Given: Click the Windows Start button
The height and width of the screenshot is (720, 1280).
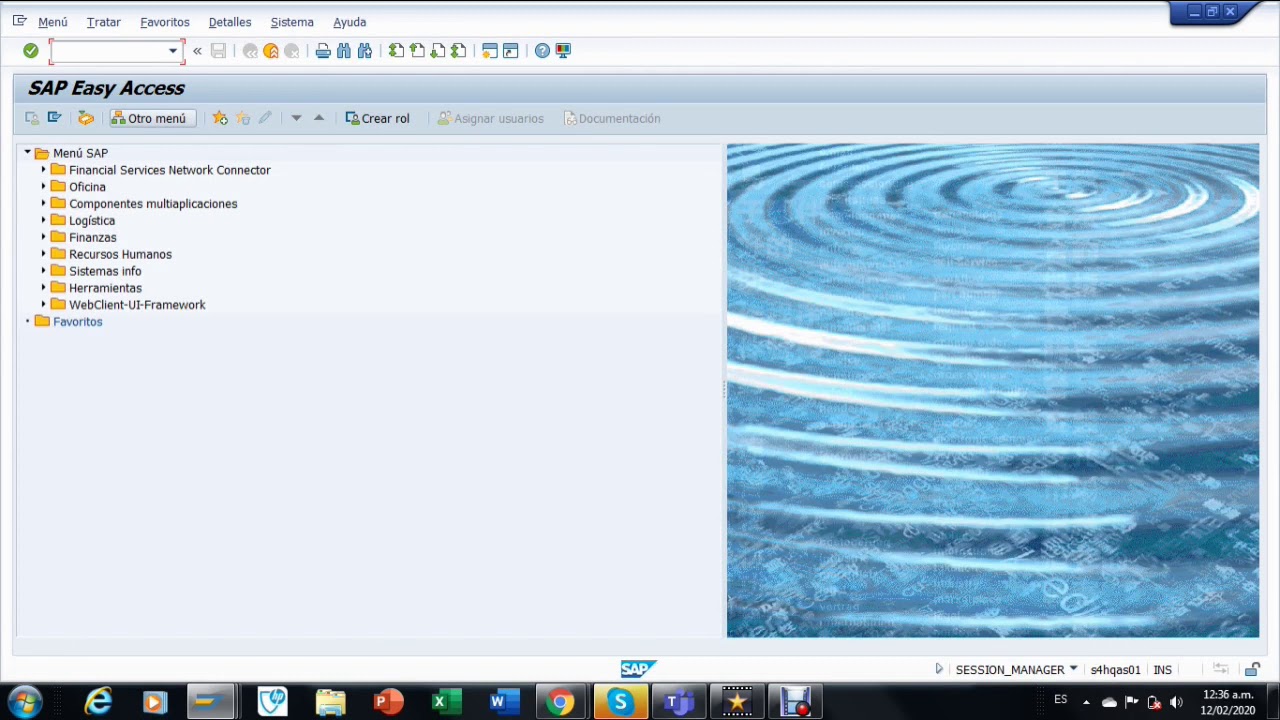Looking at the screenshot, I should (25, 702).
